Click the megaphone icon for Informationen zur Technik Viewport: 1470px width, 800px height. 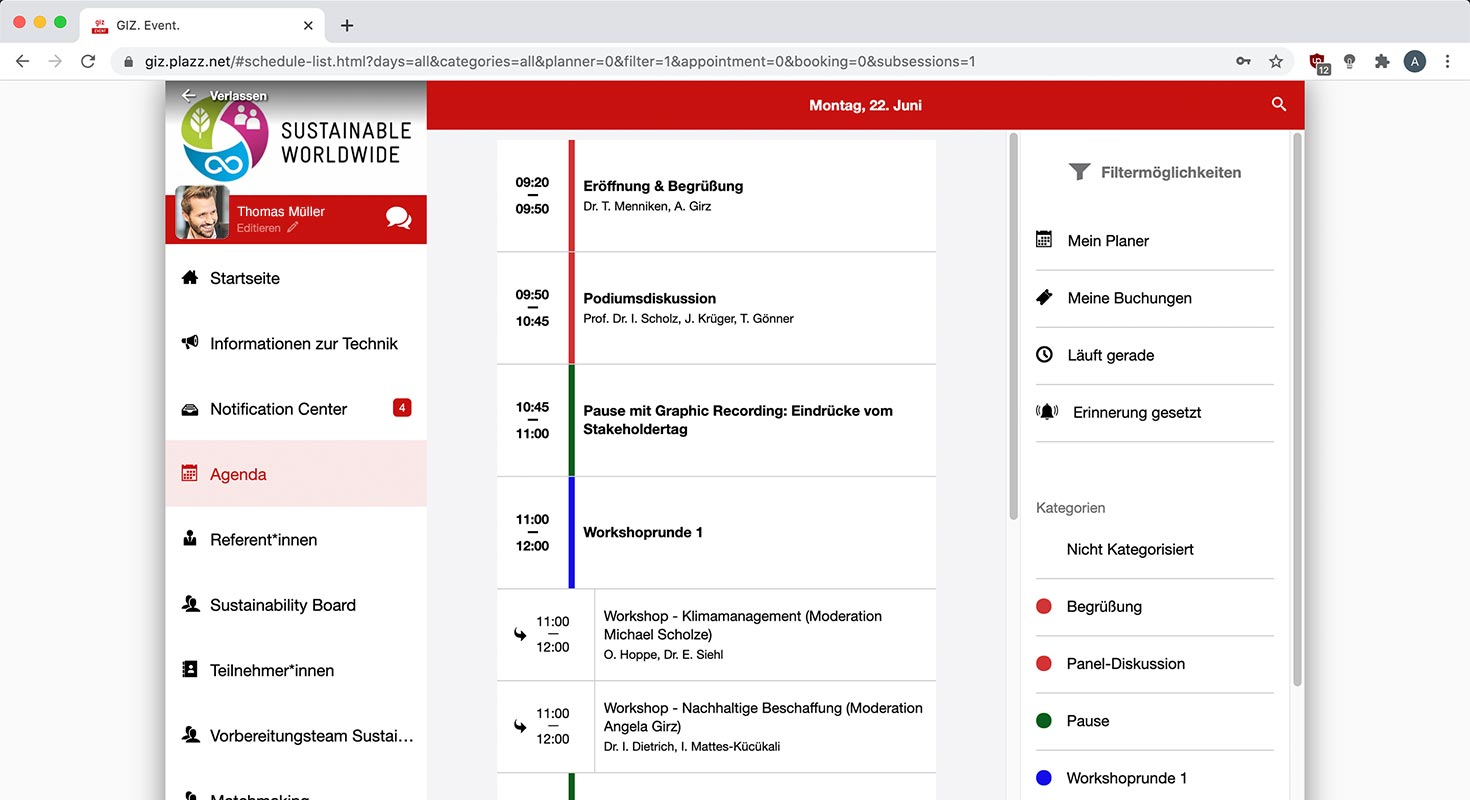(190, 343)
